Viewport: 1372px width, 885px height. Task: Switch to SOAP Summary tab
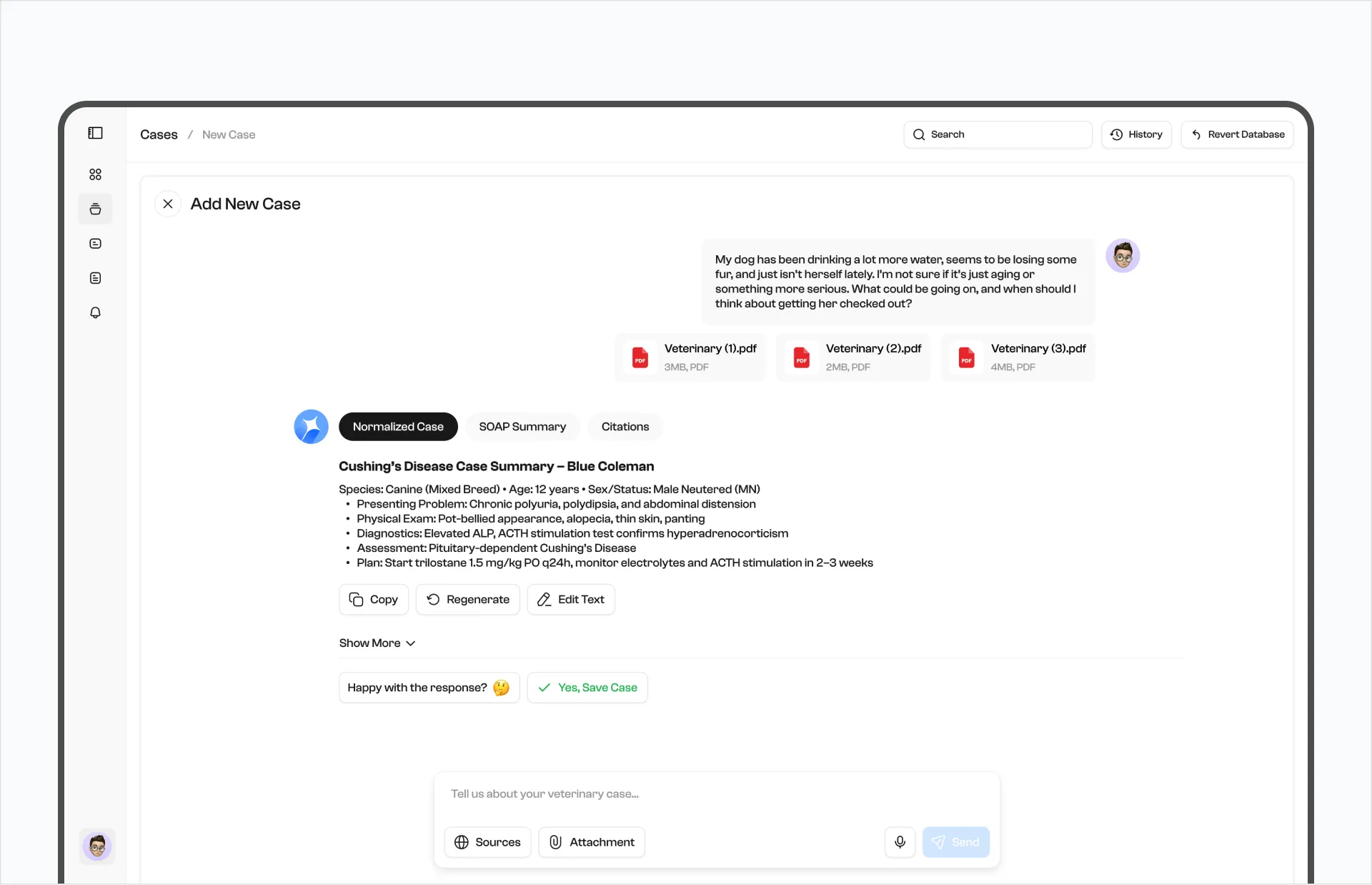tap(522, 427)
